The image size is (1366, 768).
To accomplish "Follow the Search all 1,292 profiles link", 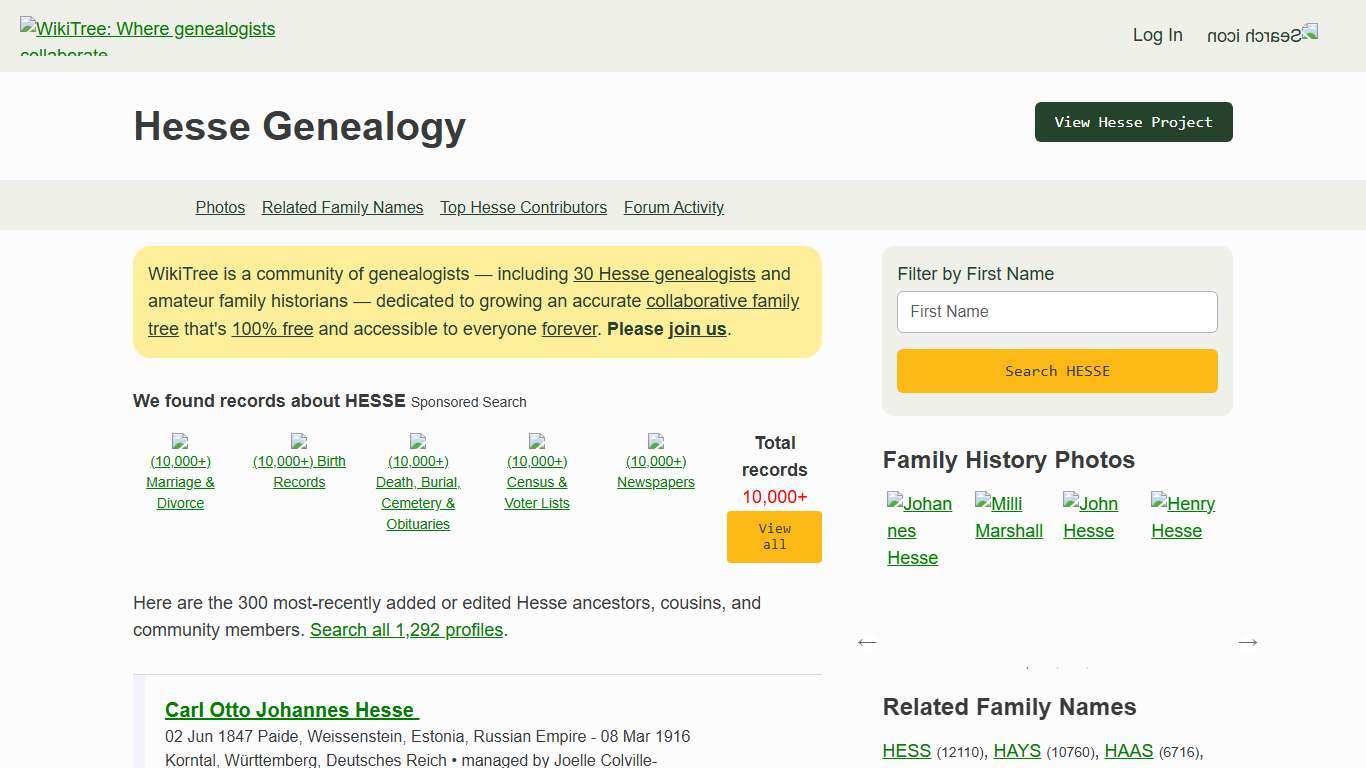I will (x=406, y=630).
